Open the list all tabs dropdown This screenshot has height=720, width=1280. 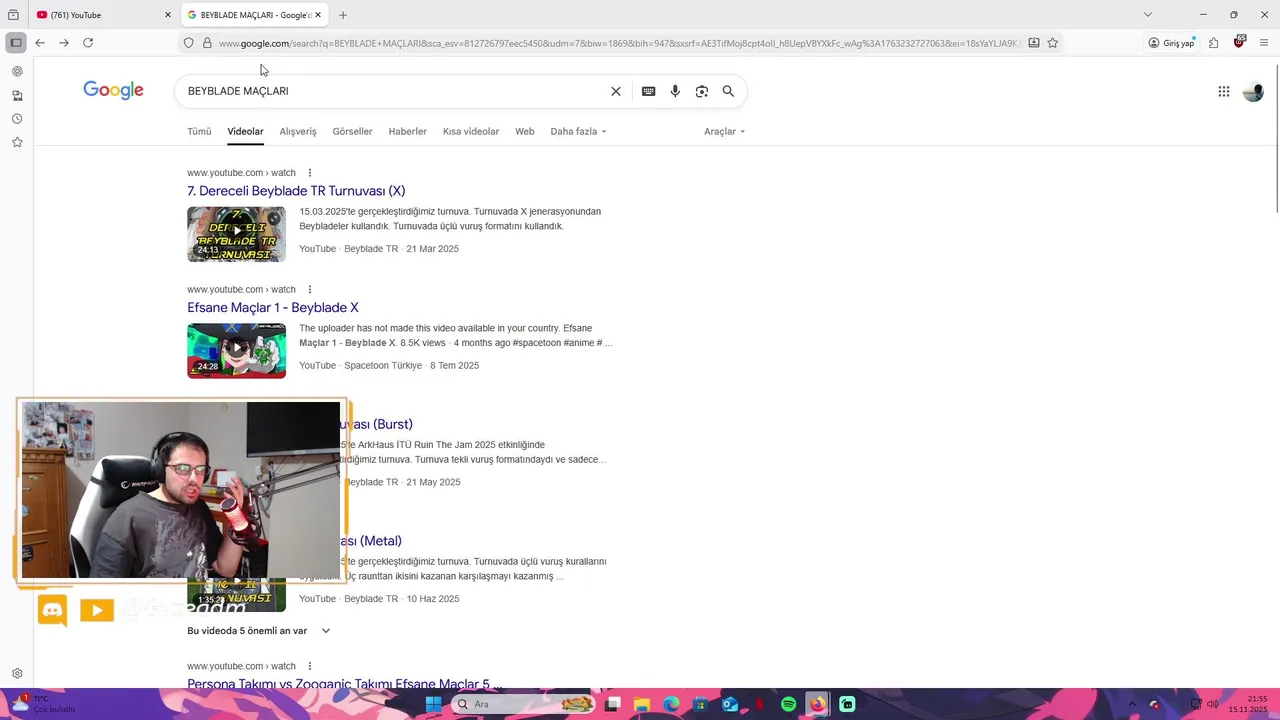tap(1148, 15)
